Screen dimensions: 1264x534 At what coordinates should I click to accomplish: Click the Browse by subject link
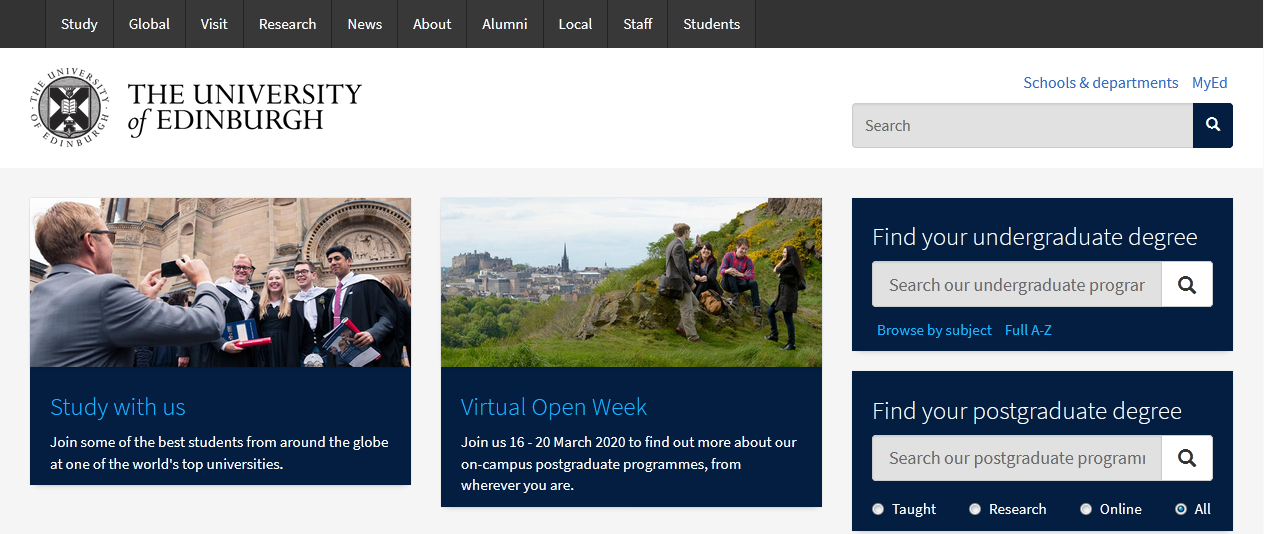click(x=934, y=330)
